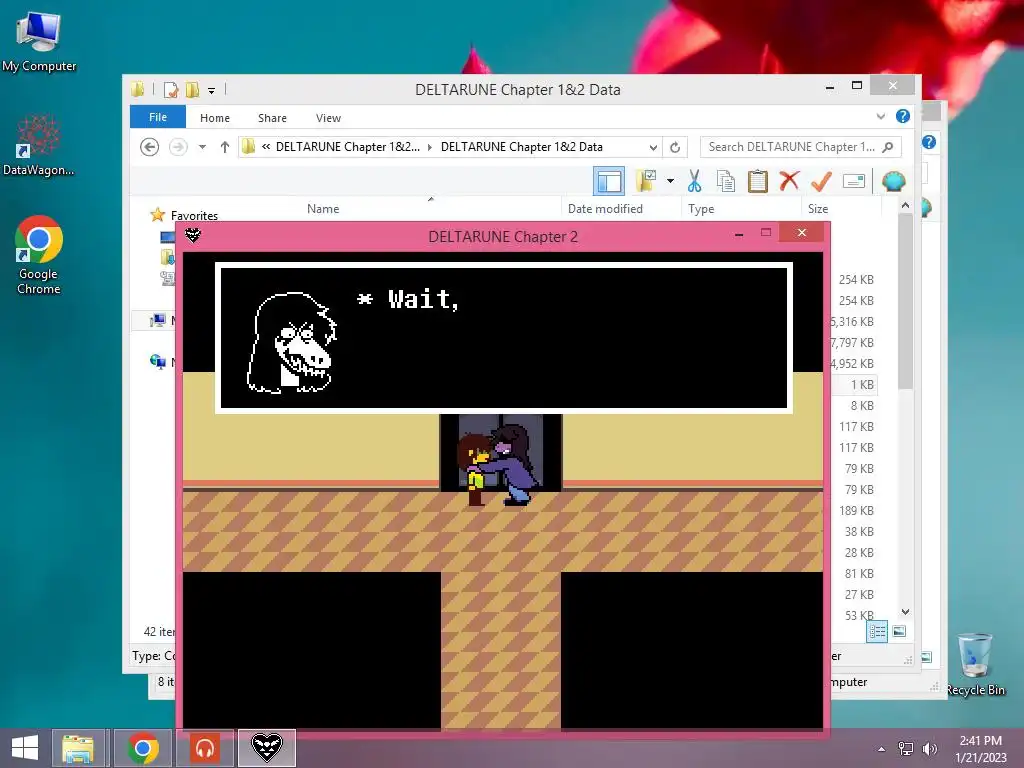Viewport: 1024px width, 768px height.
Task: Click the clipboard Paste icon in toolbar
Action: point(758,181)
